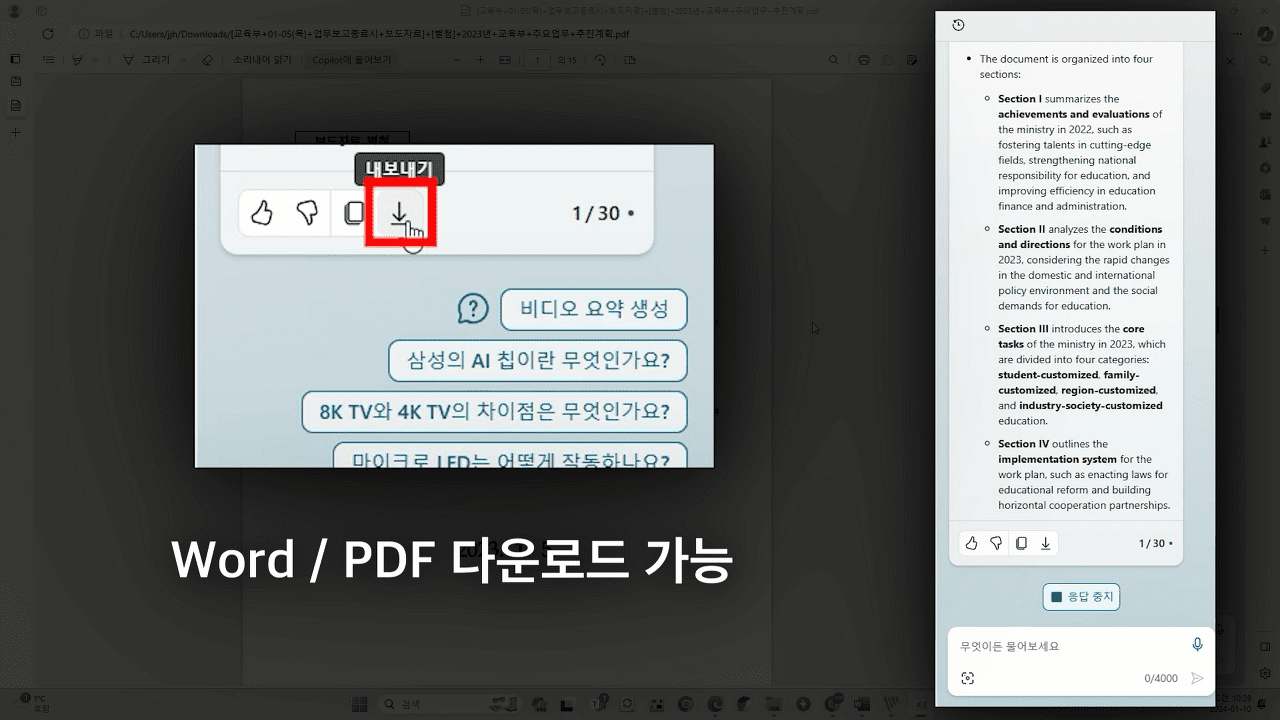The width and height of the screenshot is (1280, 720).
Task: Click the PDF page number box
Action: tap(538, 60)
